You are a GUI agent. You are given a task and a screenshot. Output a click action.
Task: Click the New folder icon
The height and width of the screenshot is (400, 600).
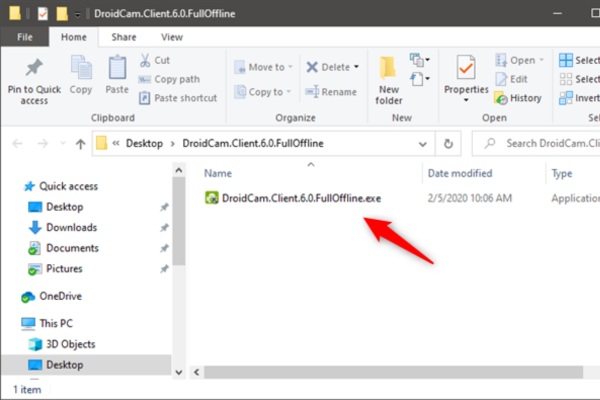[388, 68]
